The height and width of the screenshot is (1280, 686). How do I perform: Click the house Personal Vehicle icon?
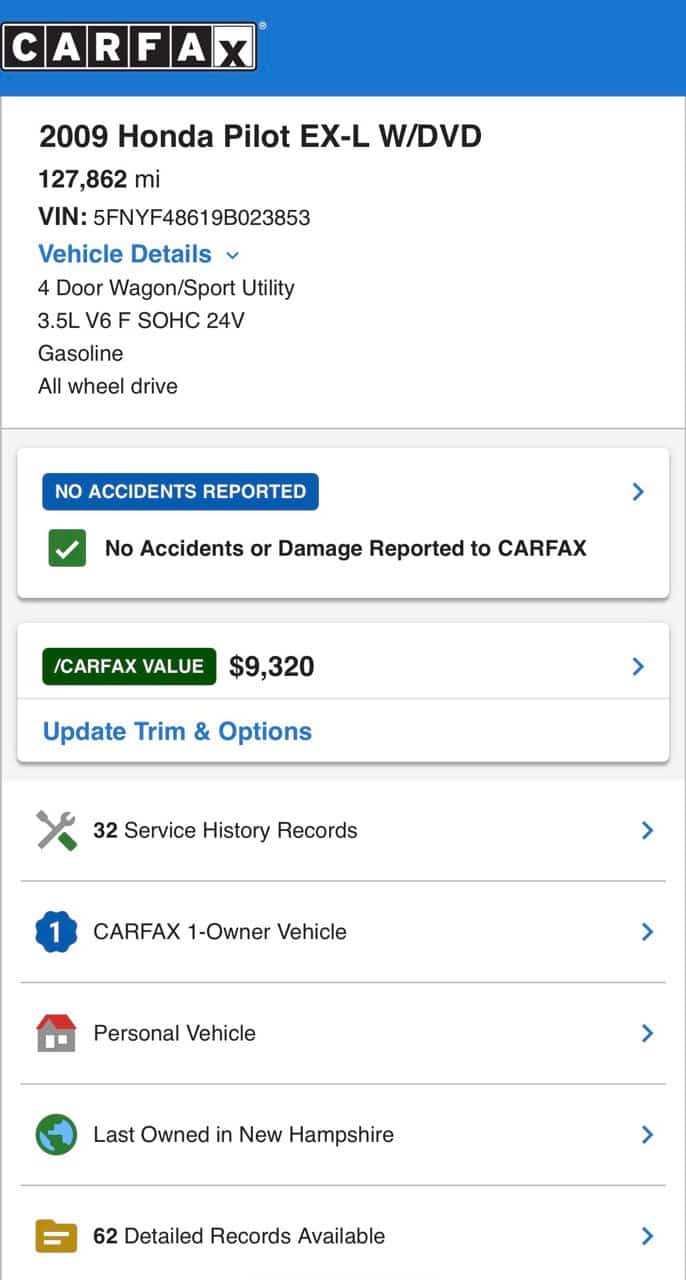point(56,1033)
